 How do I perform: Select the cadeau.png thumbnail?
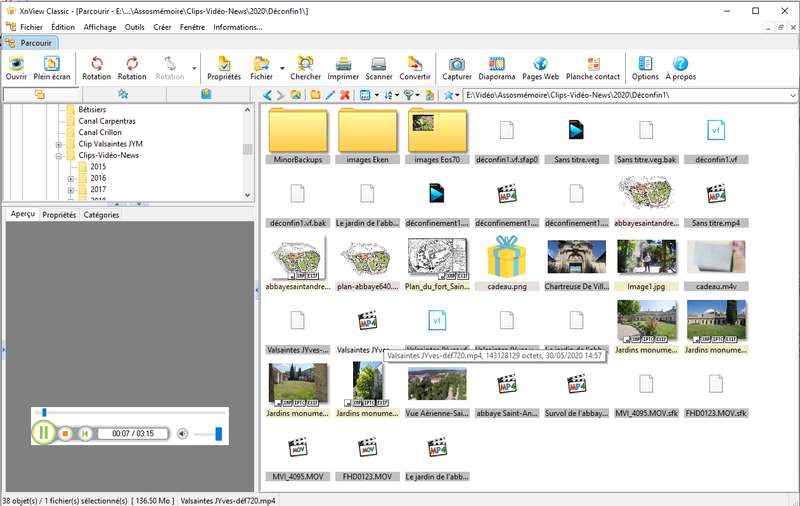click(x=507, y=263)
